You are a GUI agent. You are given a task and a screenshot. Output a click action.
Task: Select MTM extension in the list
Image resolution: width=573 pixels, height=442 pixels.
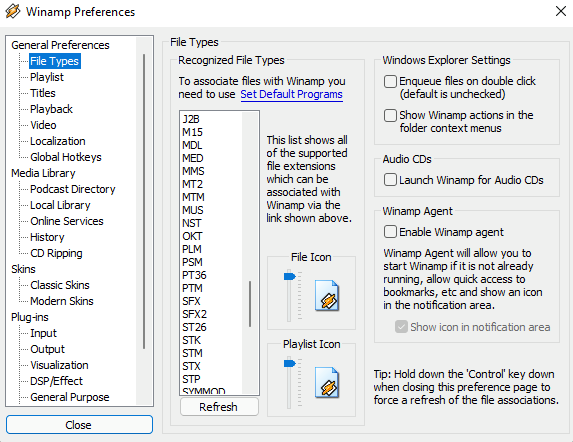point(193,197)
